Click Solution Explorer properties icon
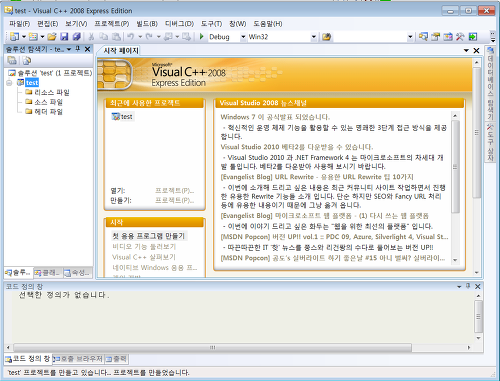 (12, 60)
